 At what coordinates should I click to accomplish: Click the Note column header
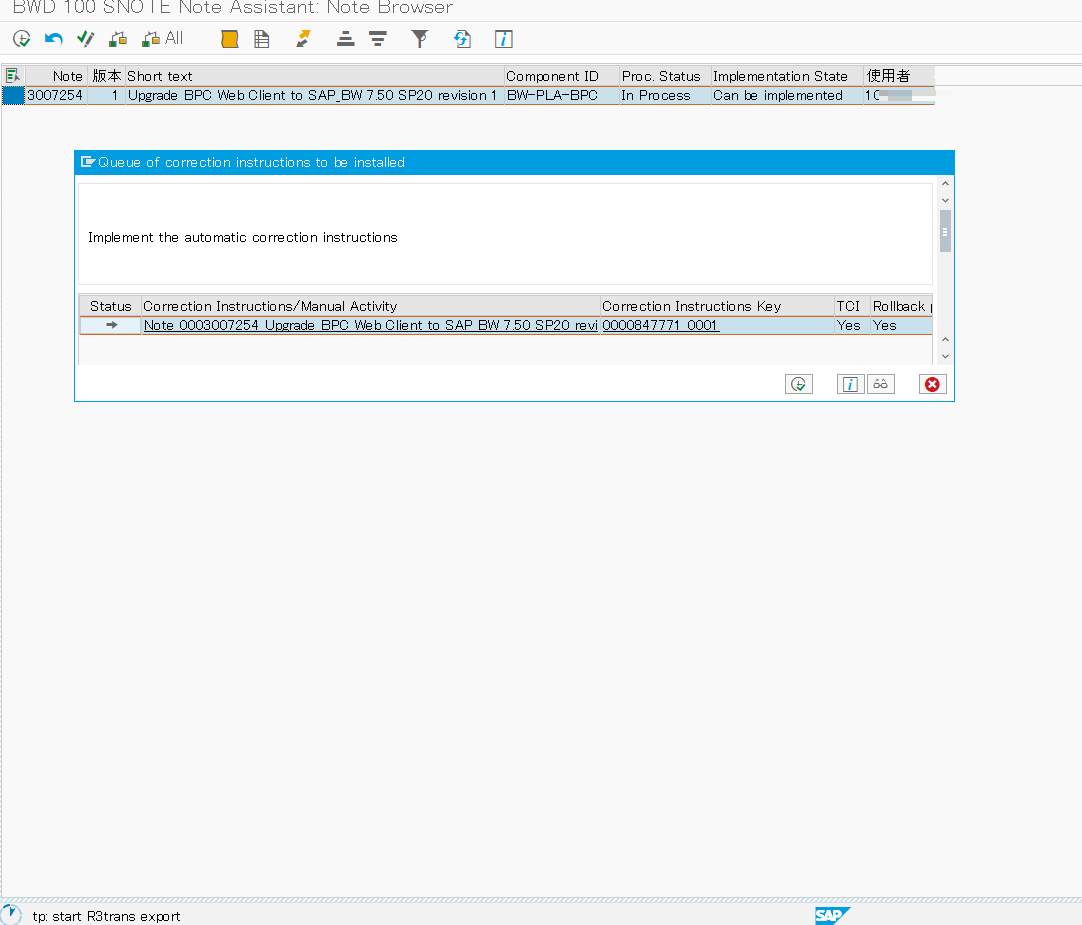tap(55, 76)
